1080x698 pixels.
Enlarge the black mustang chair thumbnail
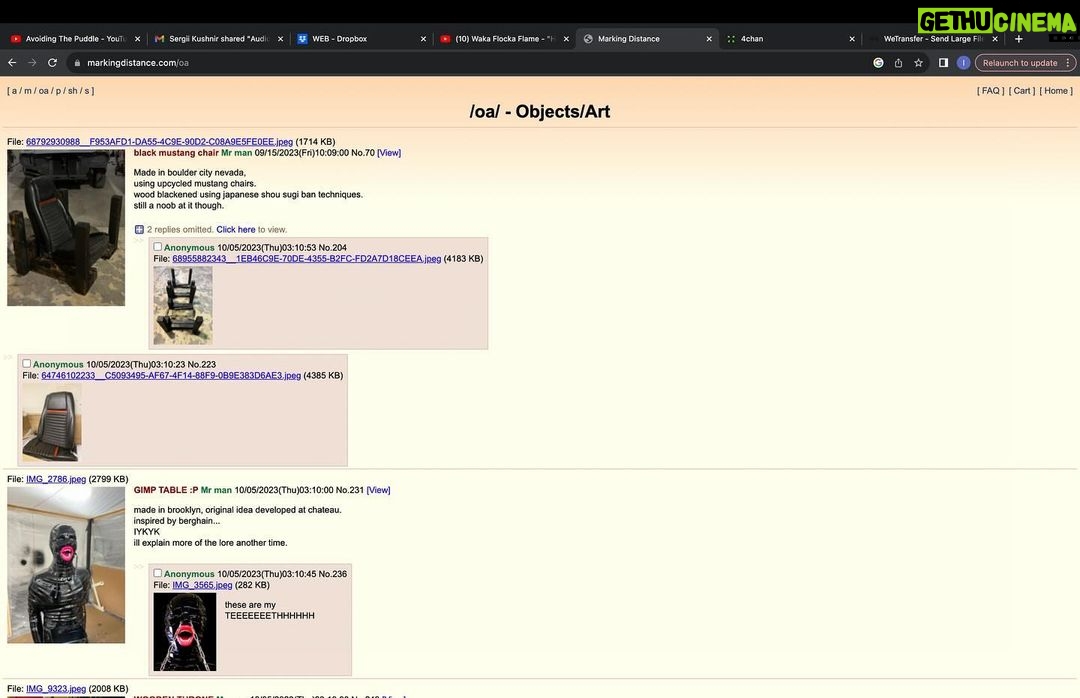pos(66,227)
